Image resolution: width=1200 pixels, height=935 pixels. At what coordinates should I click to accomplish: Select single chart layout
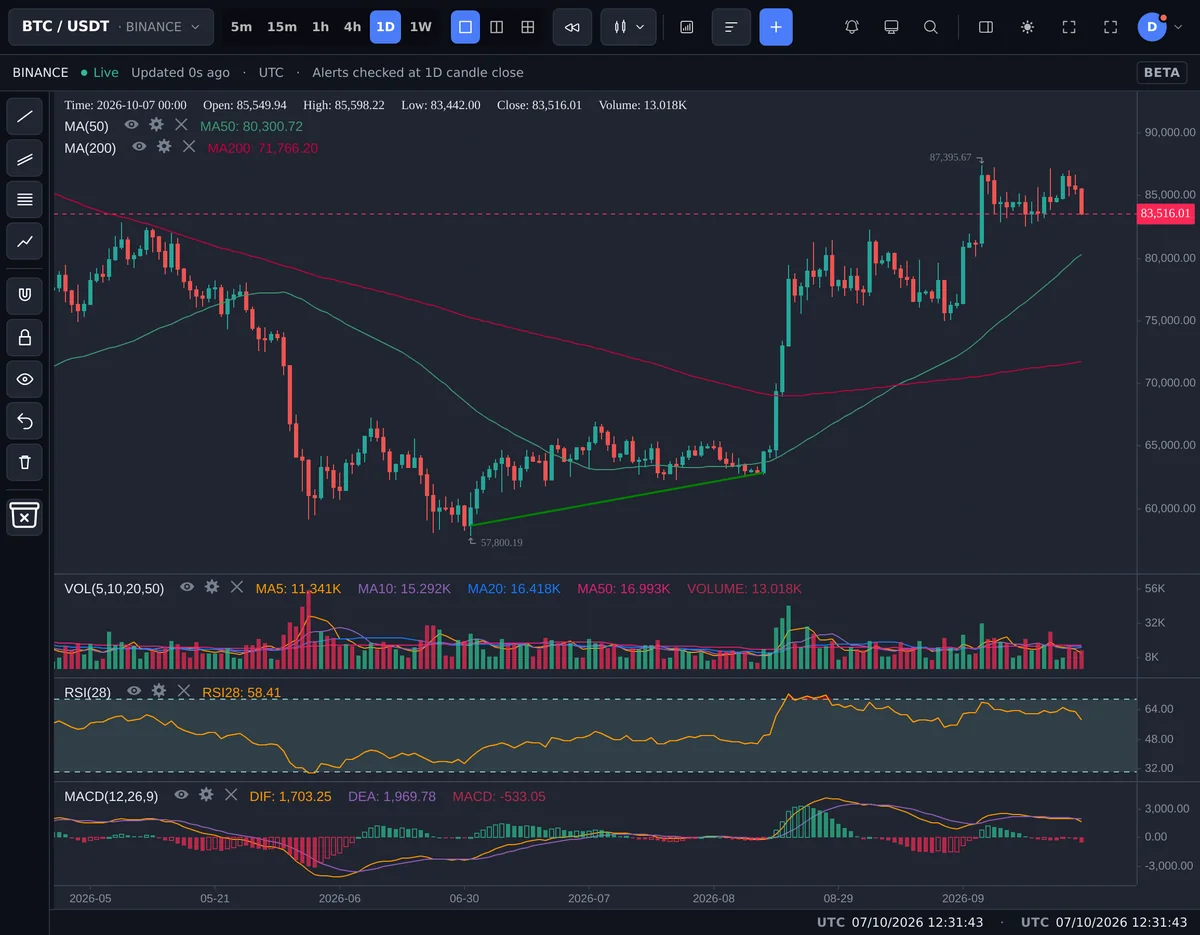pyautogui.click(x=465, y=27)
